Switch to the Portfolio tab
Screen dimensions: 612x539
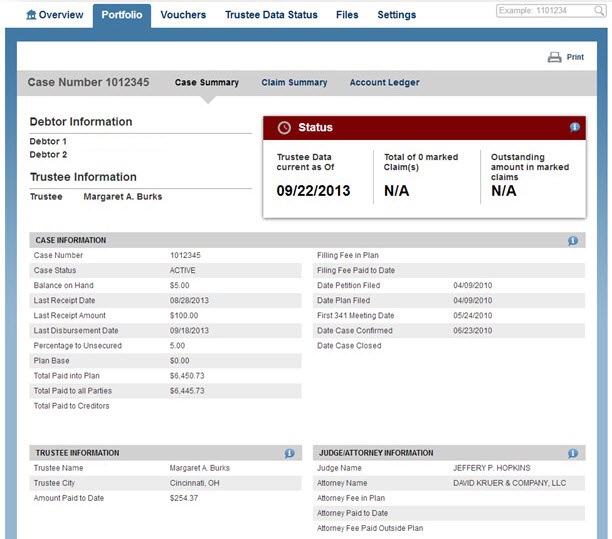tap(121, 15)
